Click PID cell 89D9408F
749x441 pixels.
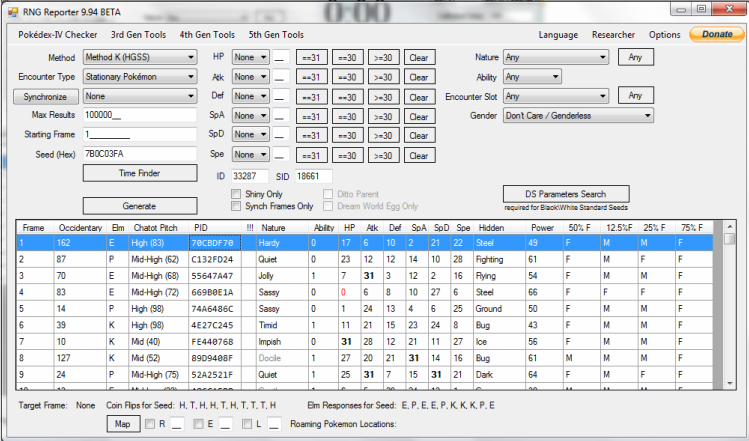tap(215, 358)
